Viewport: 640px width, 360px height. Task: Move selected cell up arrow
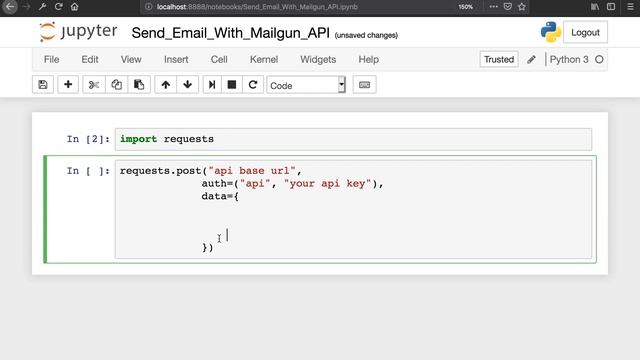(165, 85)
